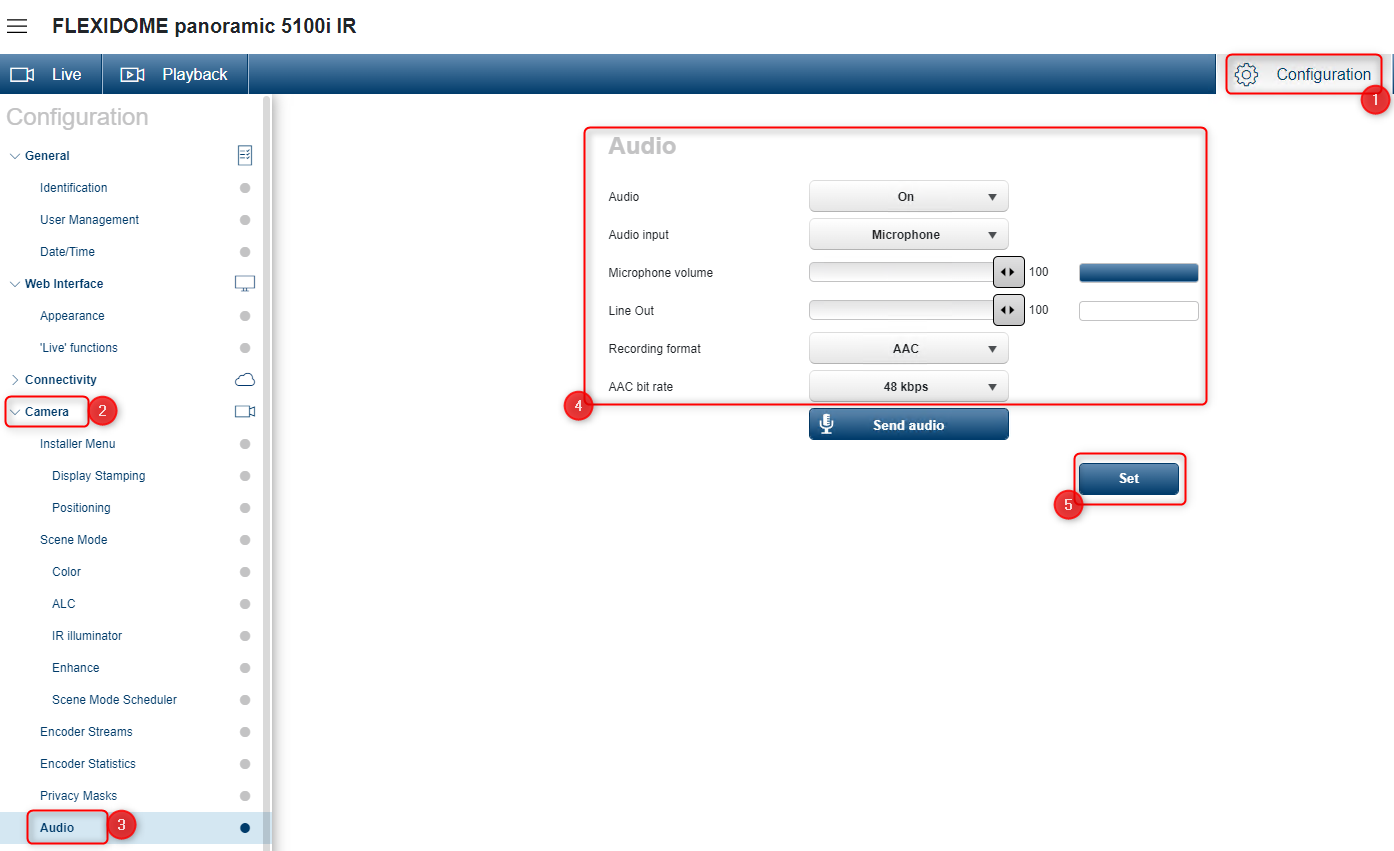Select the Audio item in sidebar
This screenshot has width=1394, height=851.
tap(57, 827)
